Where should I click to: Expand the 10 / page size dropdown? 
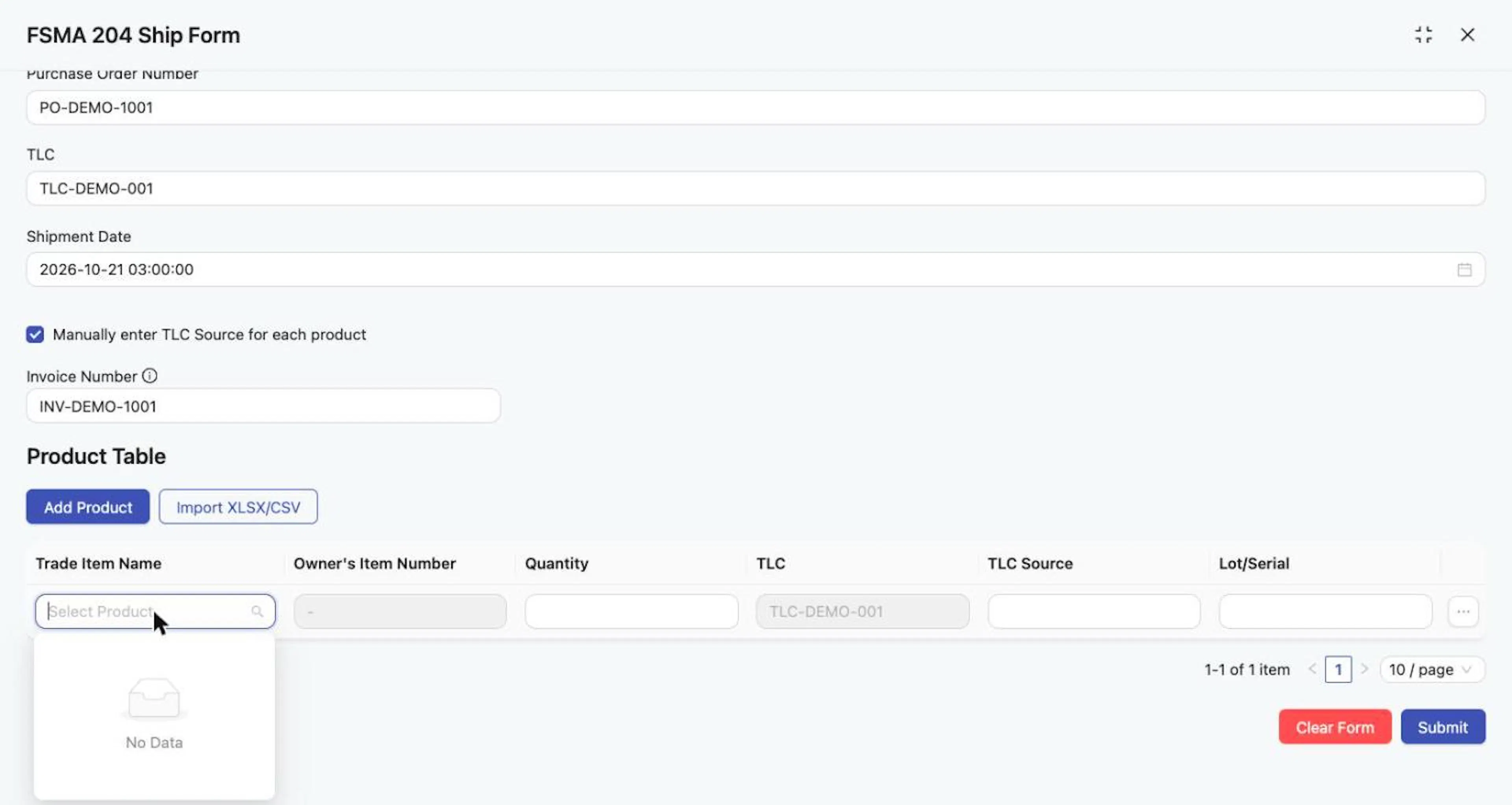(x=1432, y=670)
